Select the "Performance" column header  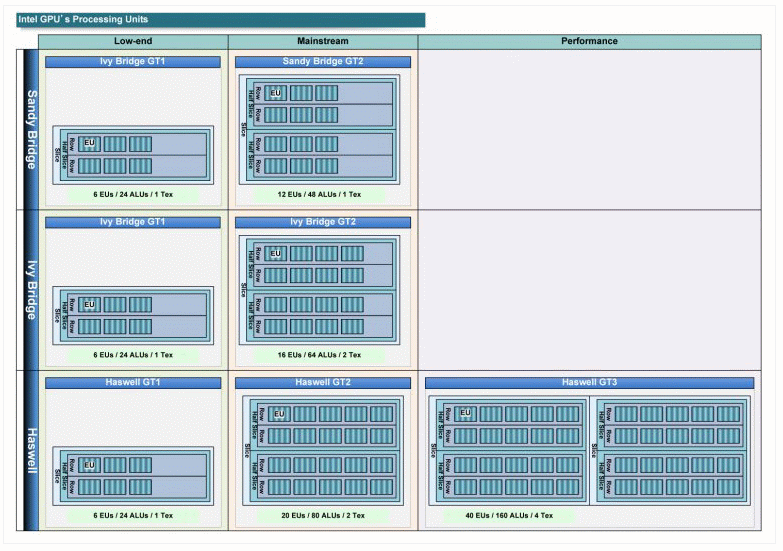(x=589, y=41)
